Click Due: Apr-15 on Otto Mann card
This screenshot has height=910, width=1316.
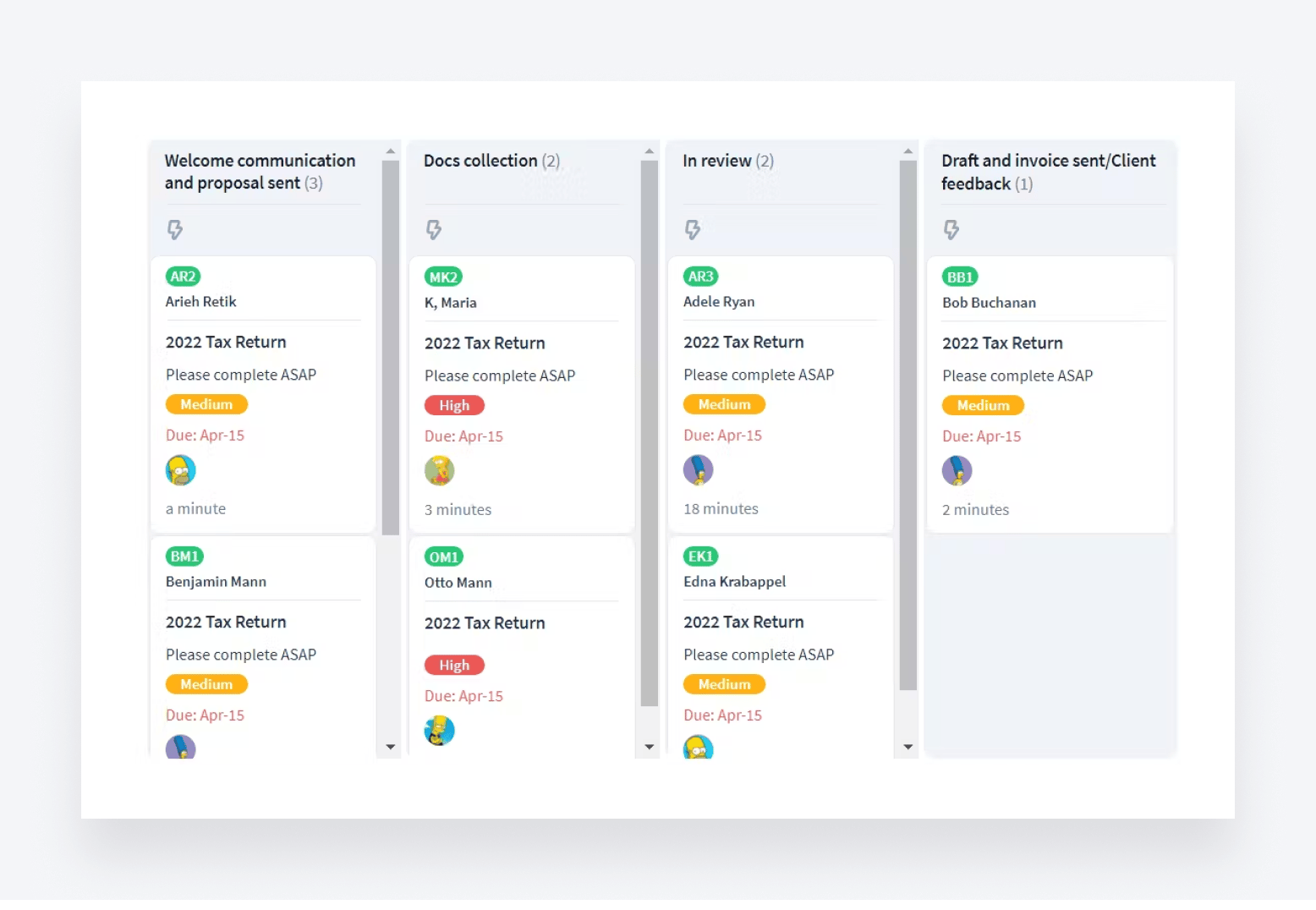[463, 696]
